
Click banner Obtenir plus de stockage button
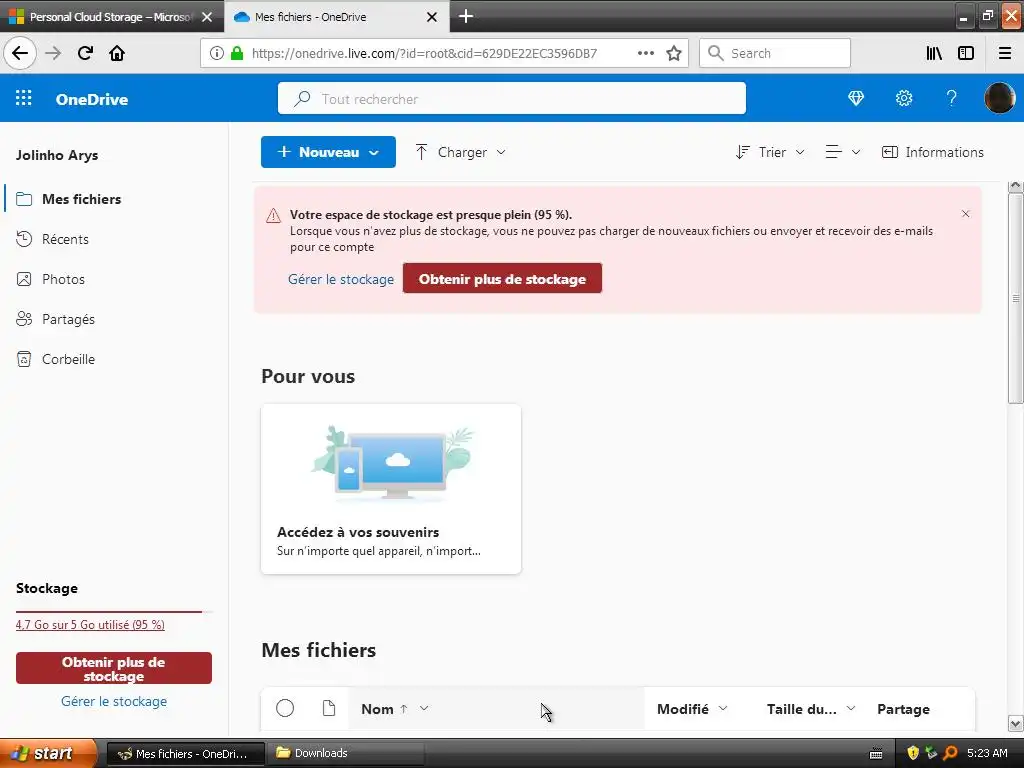(502, 279)
